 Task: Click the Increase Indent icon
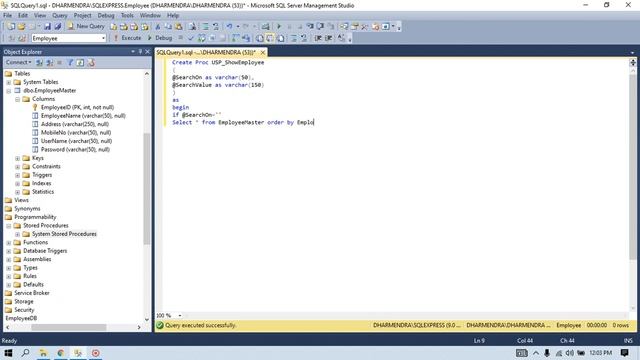click(329, 38)
